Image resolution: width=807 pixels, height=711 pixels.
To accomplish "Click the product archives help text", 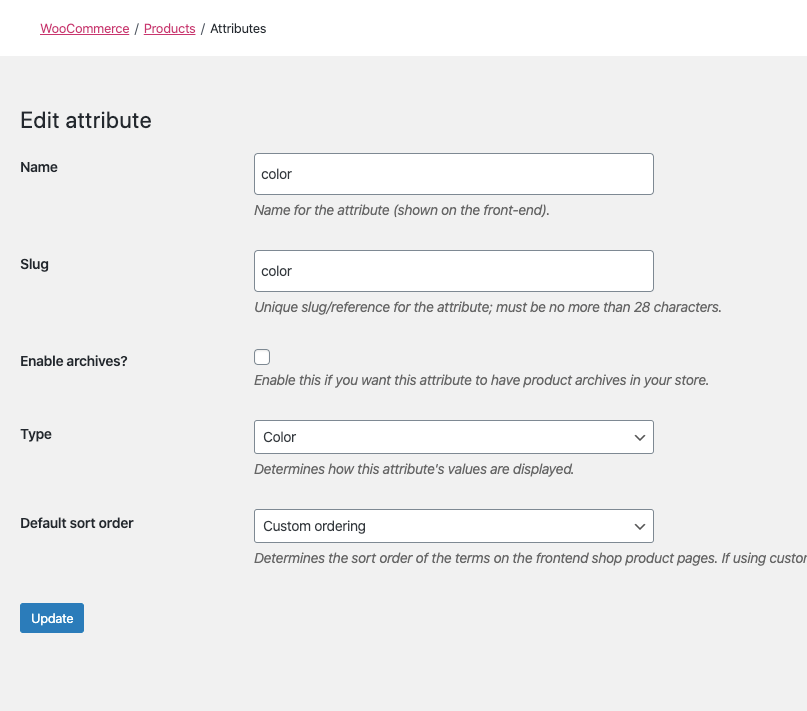I will [x=481, y=381].
